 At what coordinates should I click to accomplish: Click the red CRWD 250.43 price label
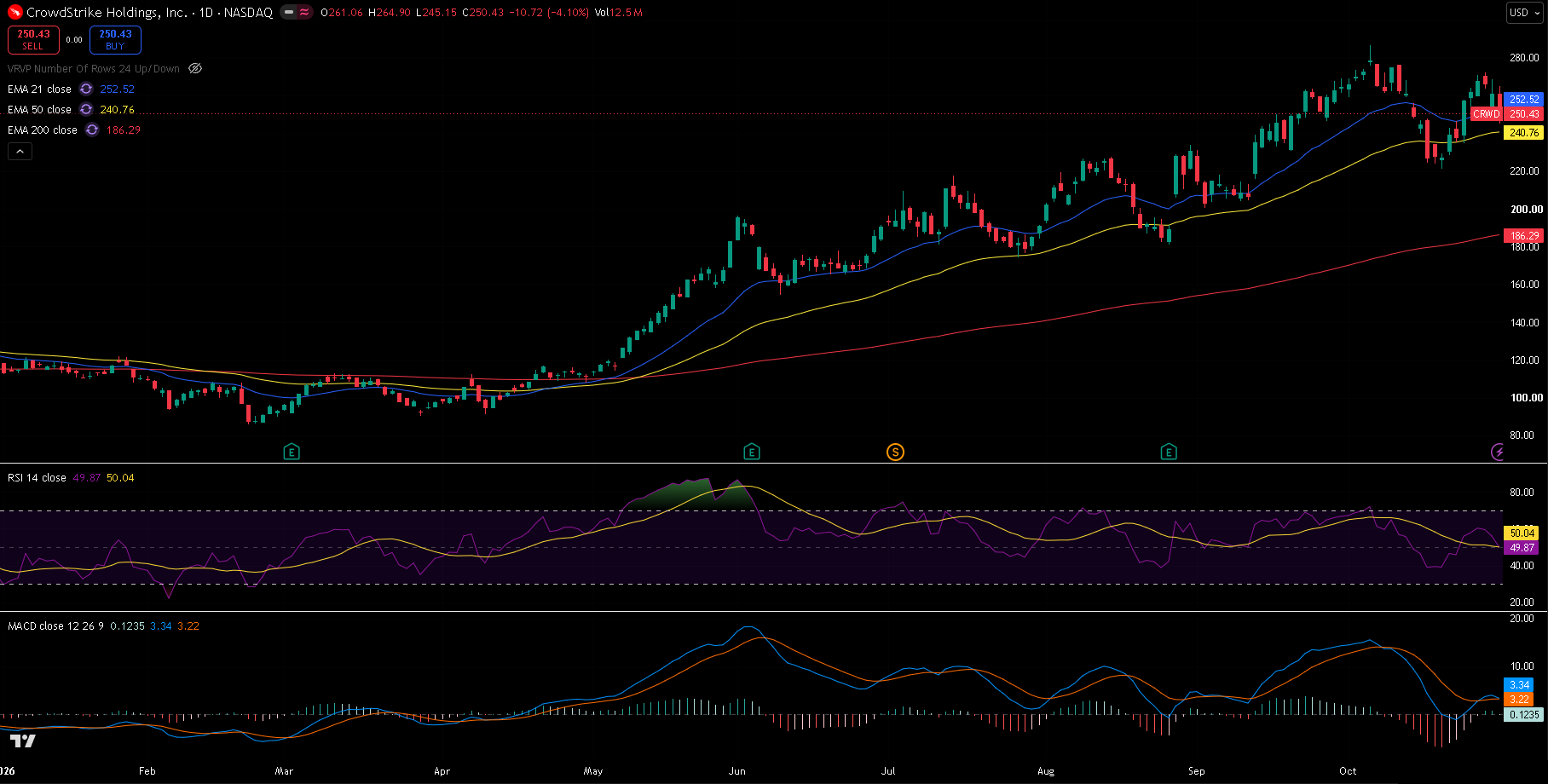1507,113
